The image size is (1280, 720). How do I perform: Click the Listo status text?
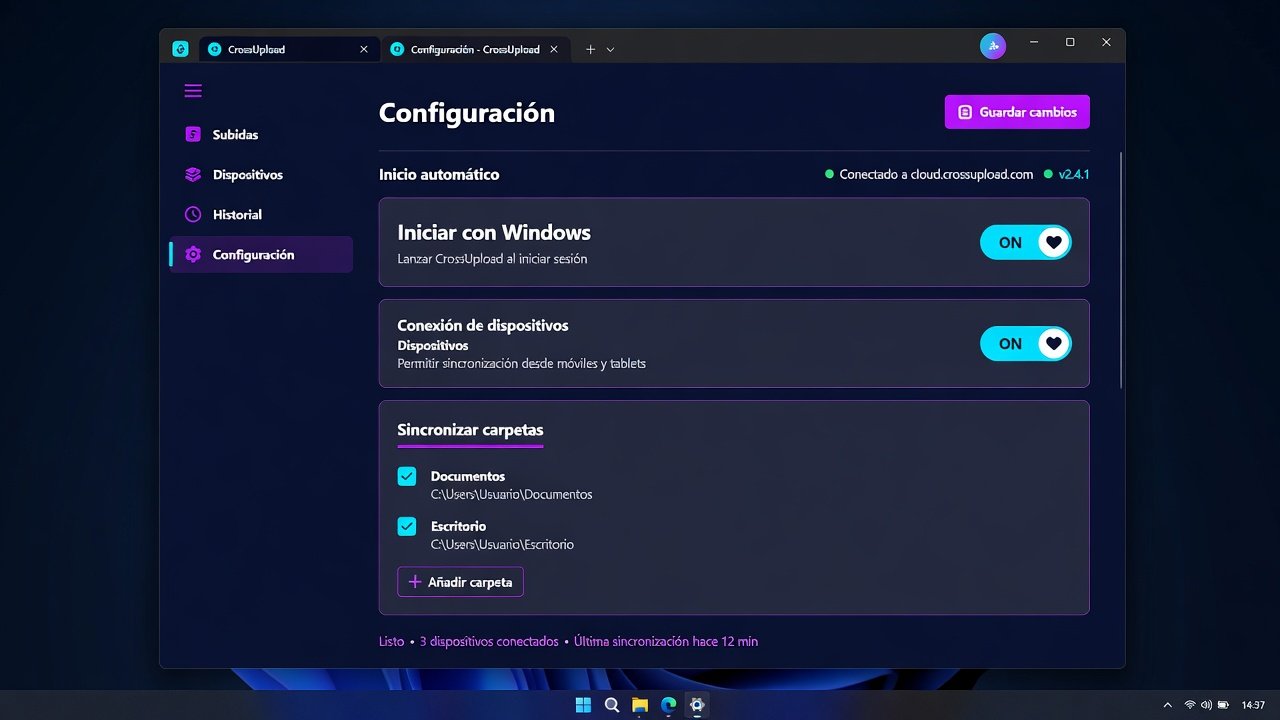click(x=391, y=641)
